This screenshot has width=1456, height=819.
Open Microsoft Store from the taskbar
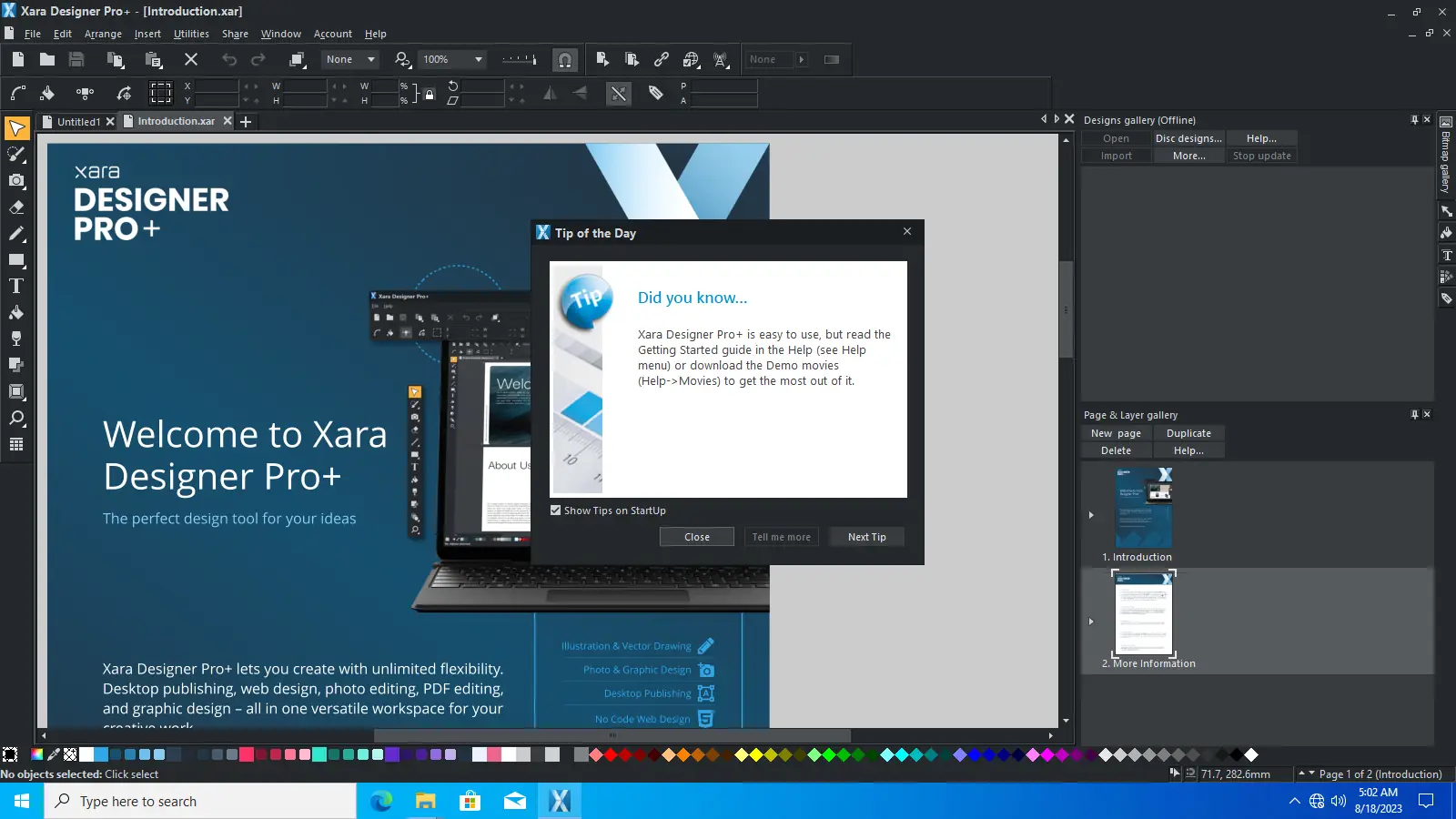[470, 801]
